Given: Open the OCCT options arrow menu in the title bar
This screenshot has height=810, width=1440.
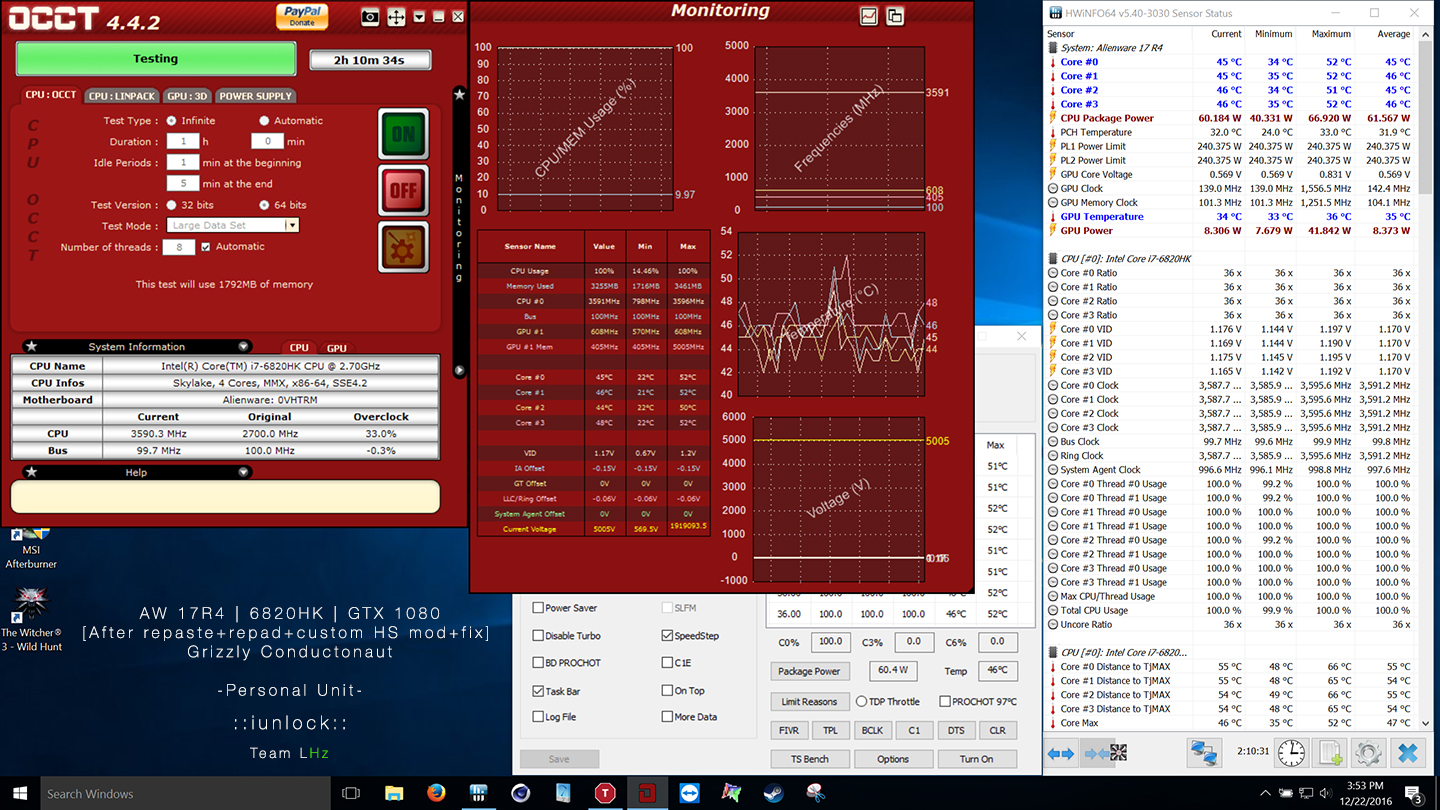Looking at the screenshot, I should coord(419,17).
